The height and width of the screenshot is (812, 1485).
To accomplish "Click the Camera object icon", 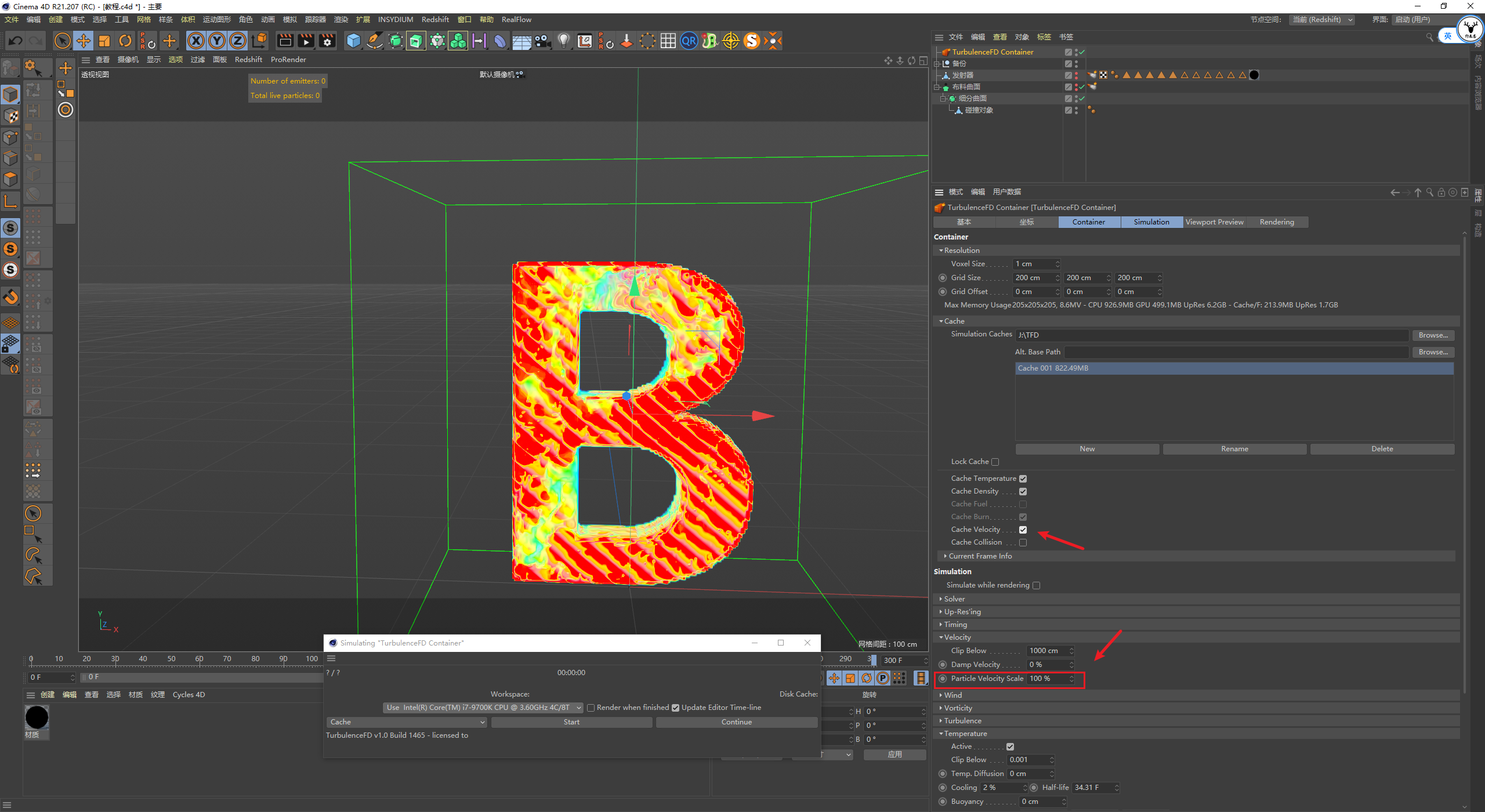I will (x=543, y=41).
